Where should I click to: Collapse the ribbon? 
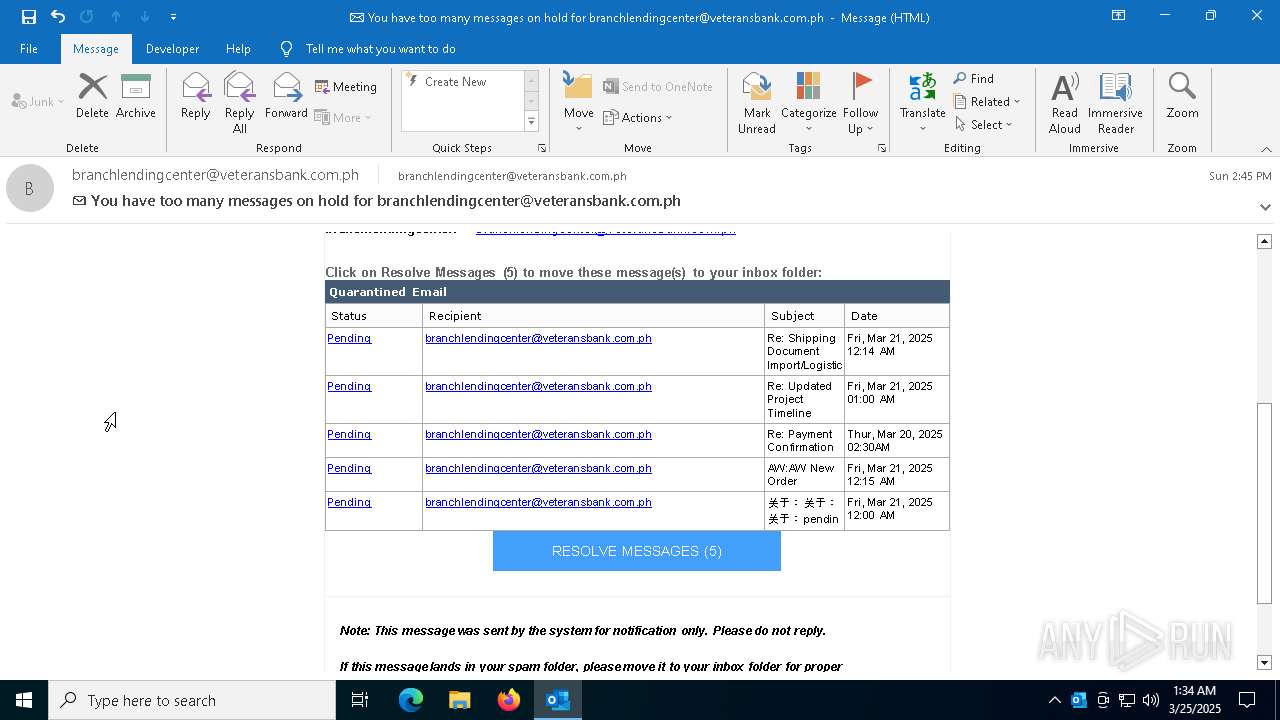1266,149
